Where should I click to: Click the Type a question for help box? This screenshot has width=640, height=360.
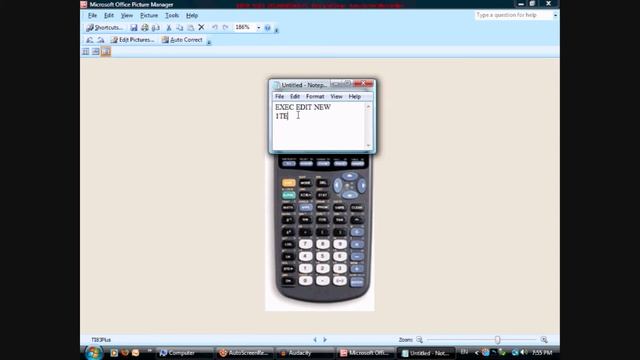[513, 15]
